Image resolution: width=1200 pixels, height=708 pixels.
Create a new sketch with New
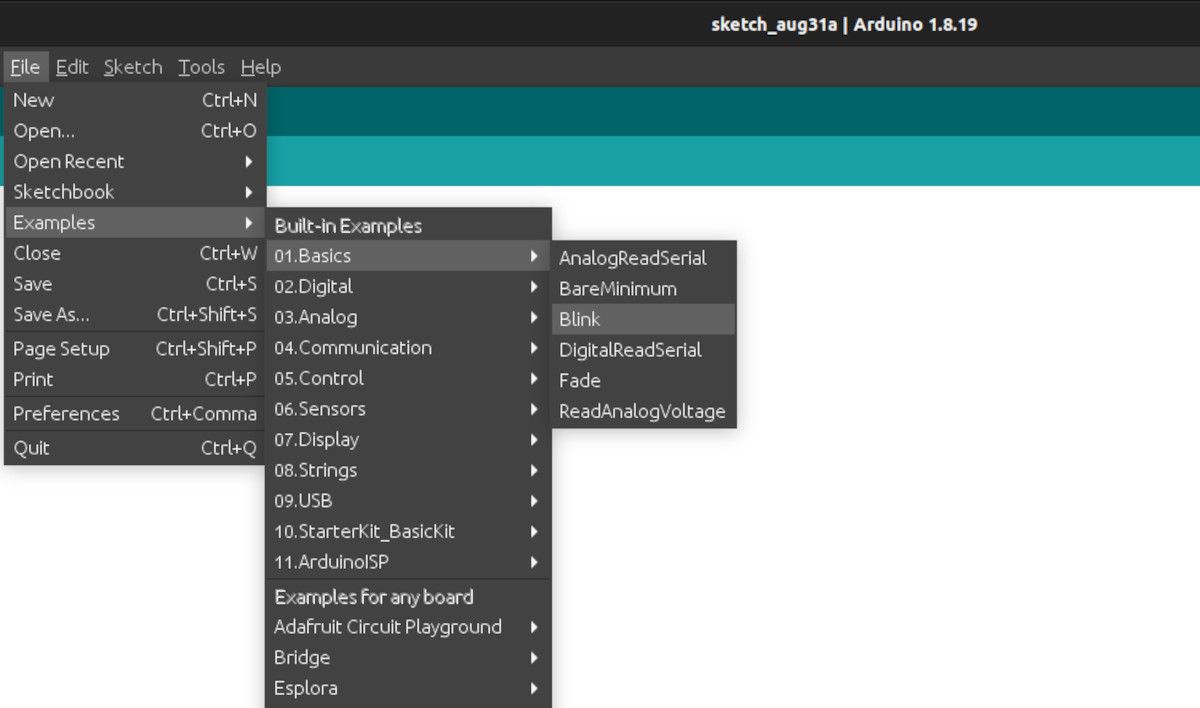pos(33,100)
